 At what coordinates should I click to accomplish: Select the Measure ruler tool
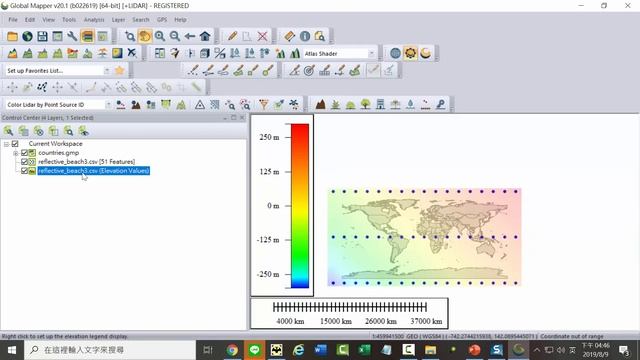pos(289,36)
